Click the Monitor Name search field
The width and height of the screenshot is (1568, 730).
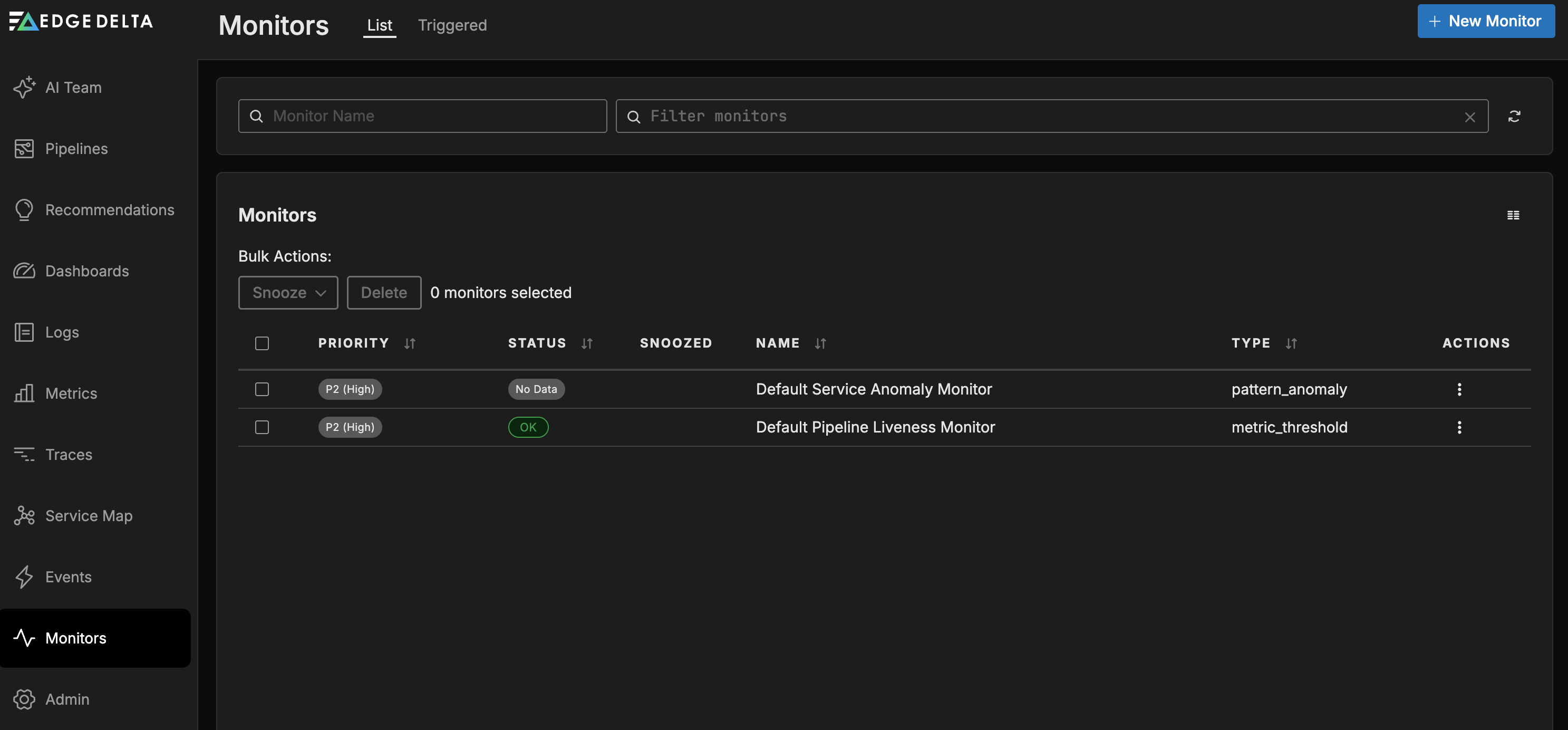click(422, 116)
